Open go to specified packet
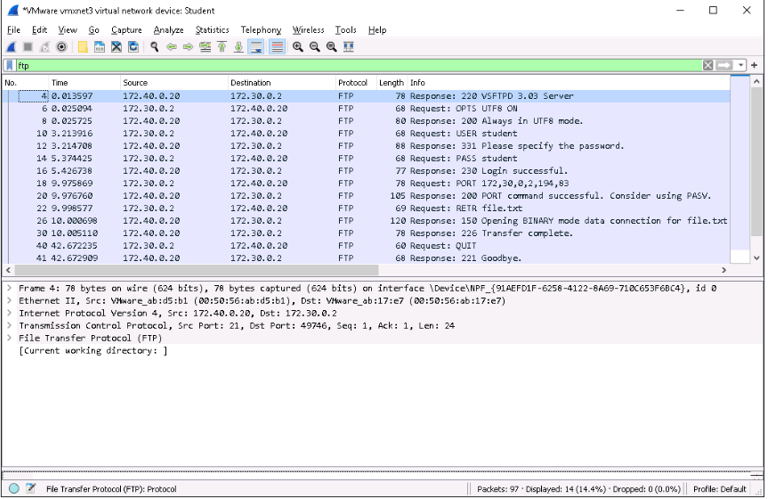Screen dimensions: 768x499 (205, 47)
